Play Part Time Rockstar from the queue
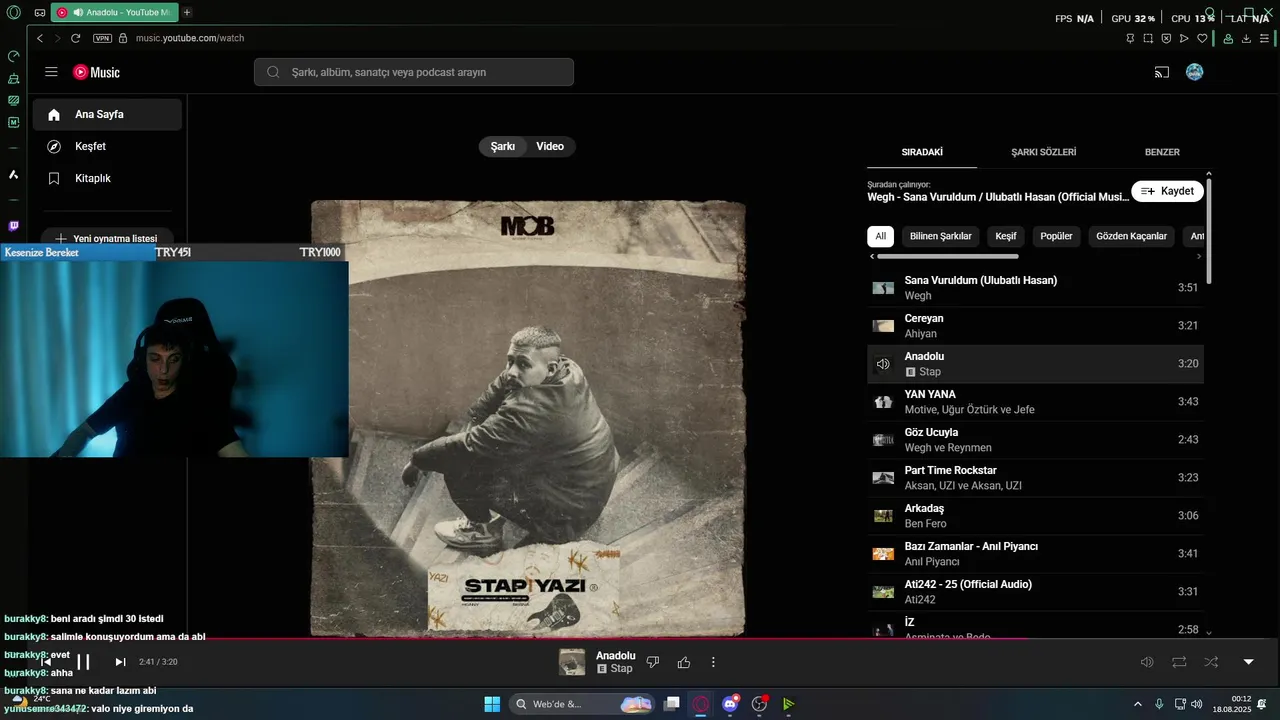The image size is (1280, 720). pos(1035,478)
